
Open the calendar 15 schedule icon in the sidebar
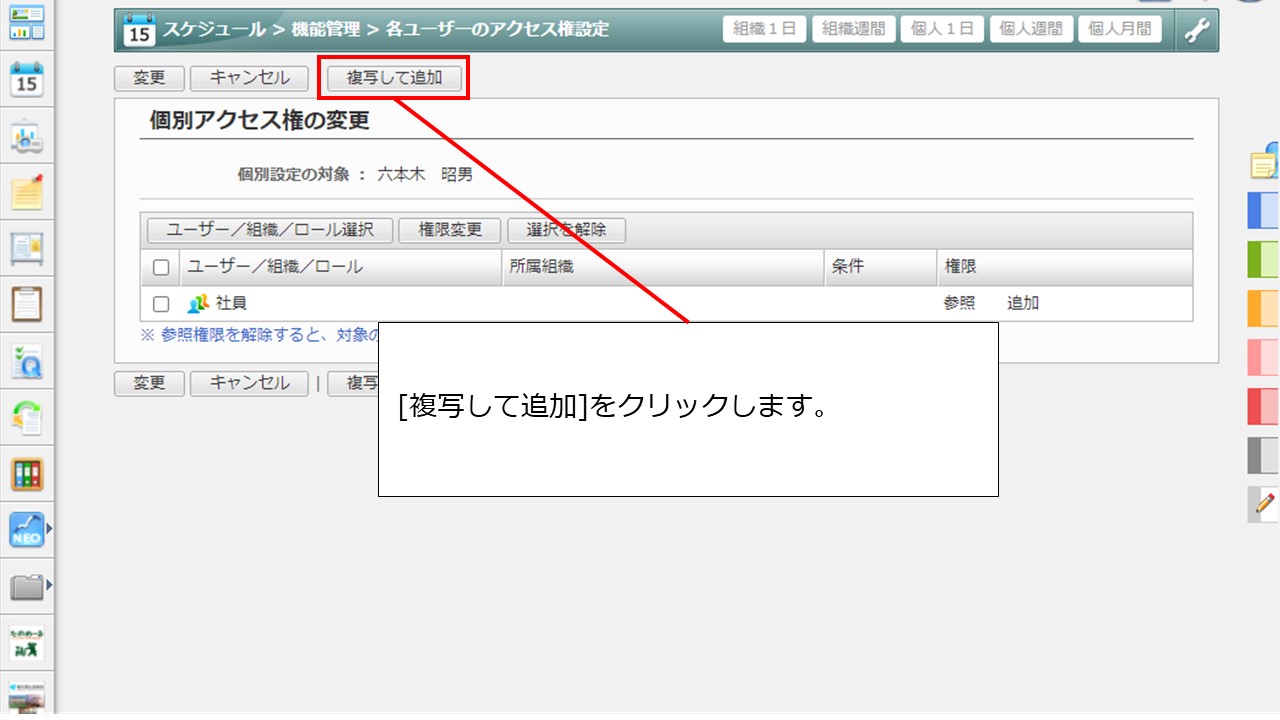27,79
